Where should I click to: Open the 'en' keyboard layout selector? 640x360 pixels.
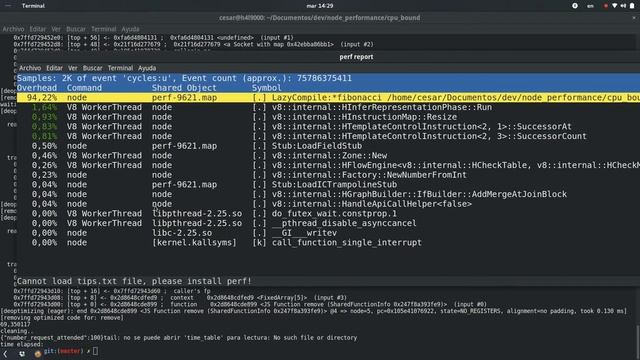(x=590, y=6)
